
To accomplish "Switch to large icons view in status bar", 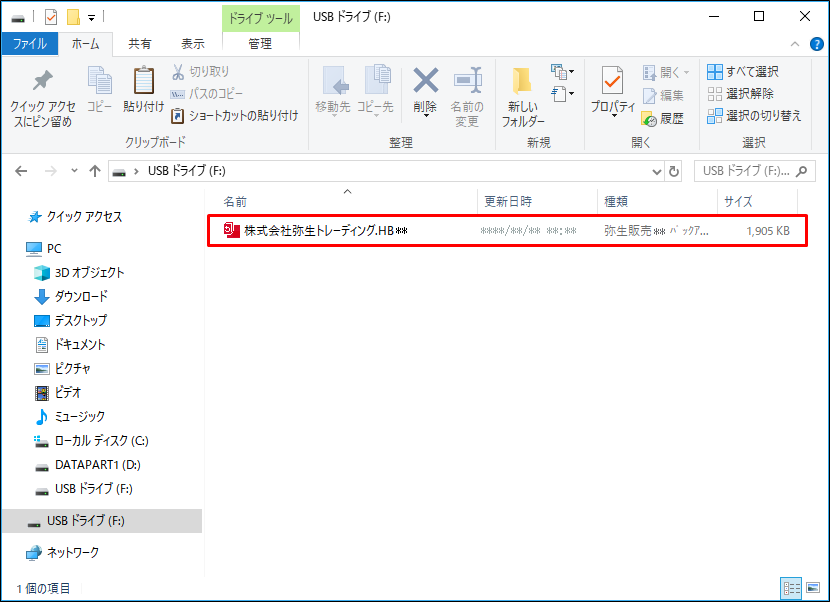I will (x=813, y=588).
